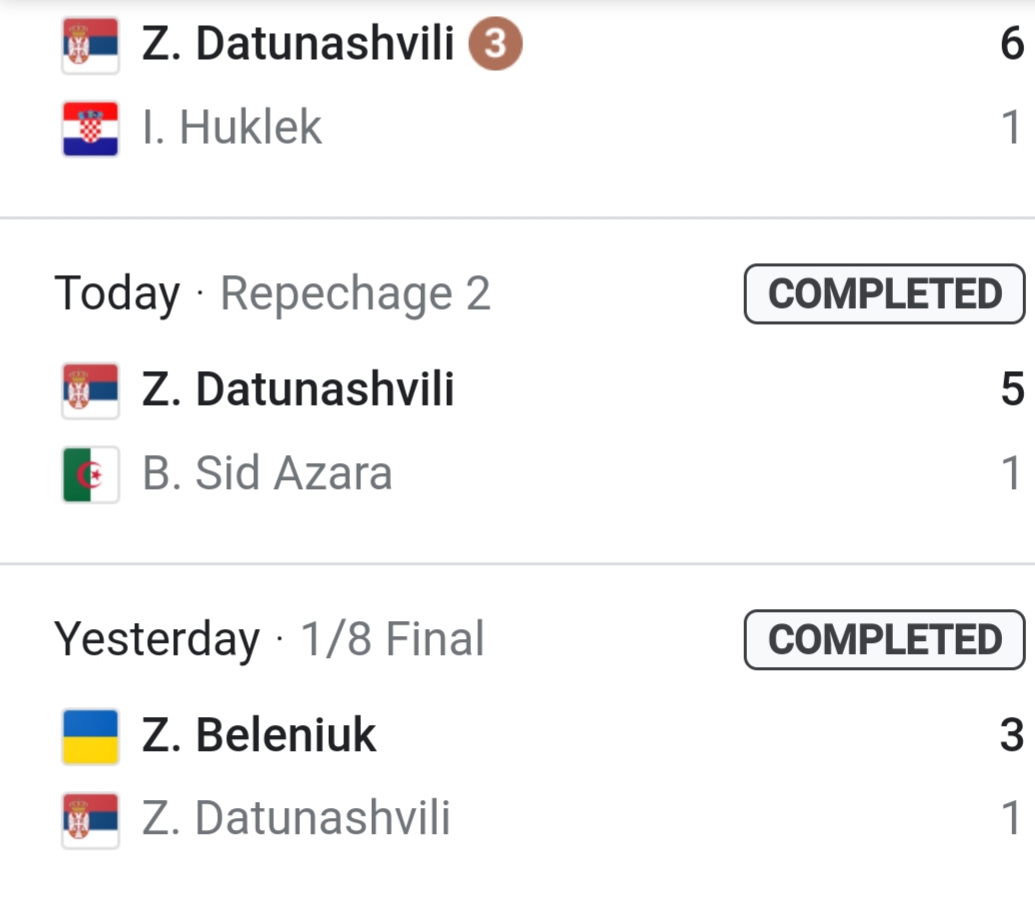This screenshot has width=1035, height=911.
Task: Open B. Sid Azara's profile
Action: [267, 474]
